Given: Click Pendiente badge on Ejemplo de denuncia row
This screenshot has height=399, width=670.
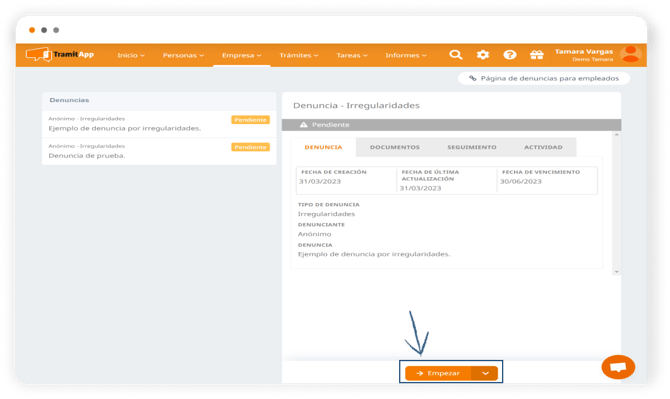Looking at the screenshot, I should pos(250,120).
